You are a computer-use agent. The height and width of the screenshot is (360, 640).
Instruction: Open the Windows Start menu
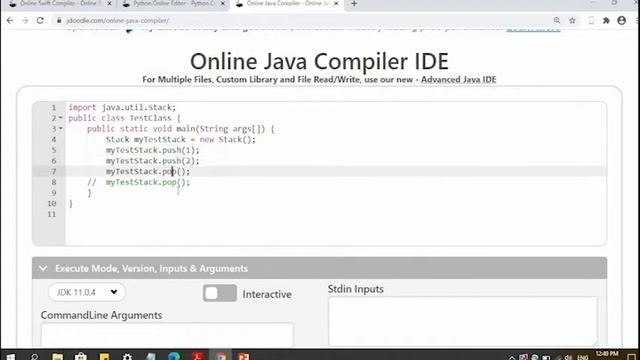click(11, 356)
